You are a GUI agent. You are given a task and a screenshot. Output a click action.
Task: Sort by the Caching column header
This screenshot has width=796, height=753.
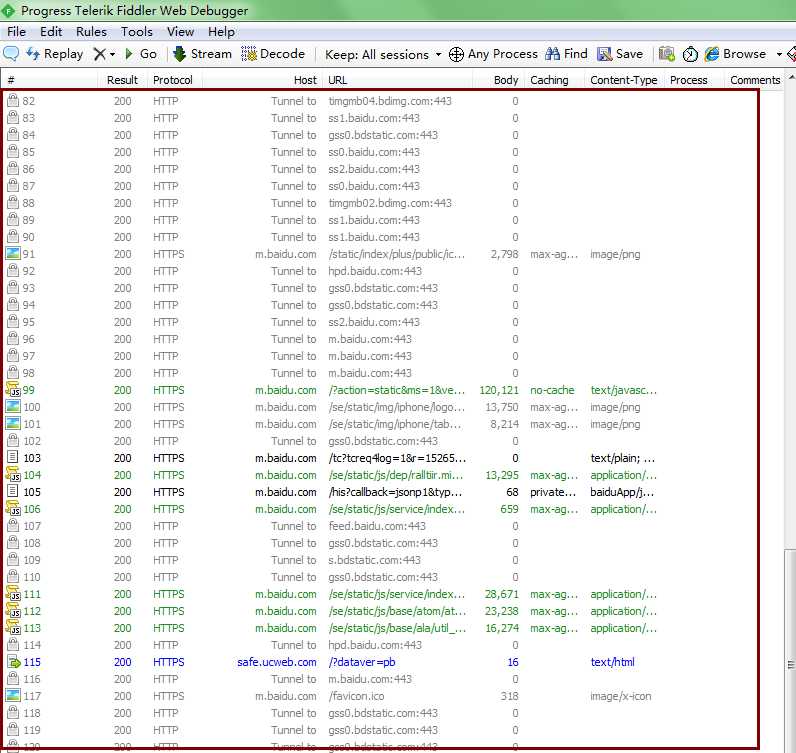(554, 80)
